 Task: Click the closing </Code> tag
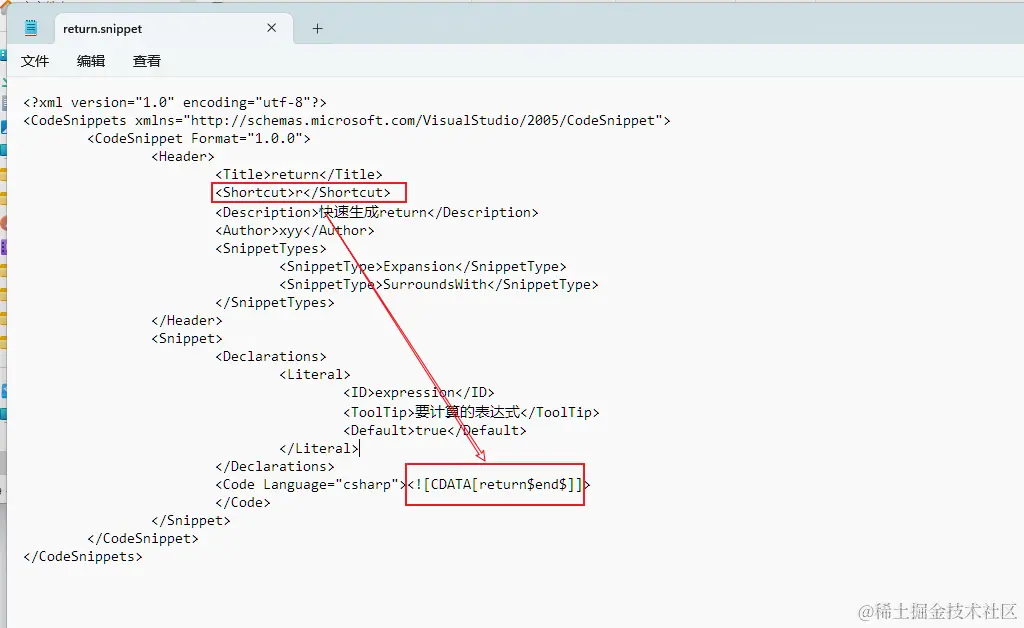(x=242, y=503)
